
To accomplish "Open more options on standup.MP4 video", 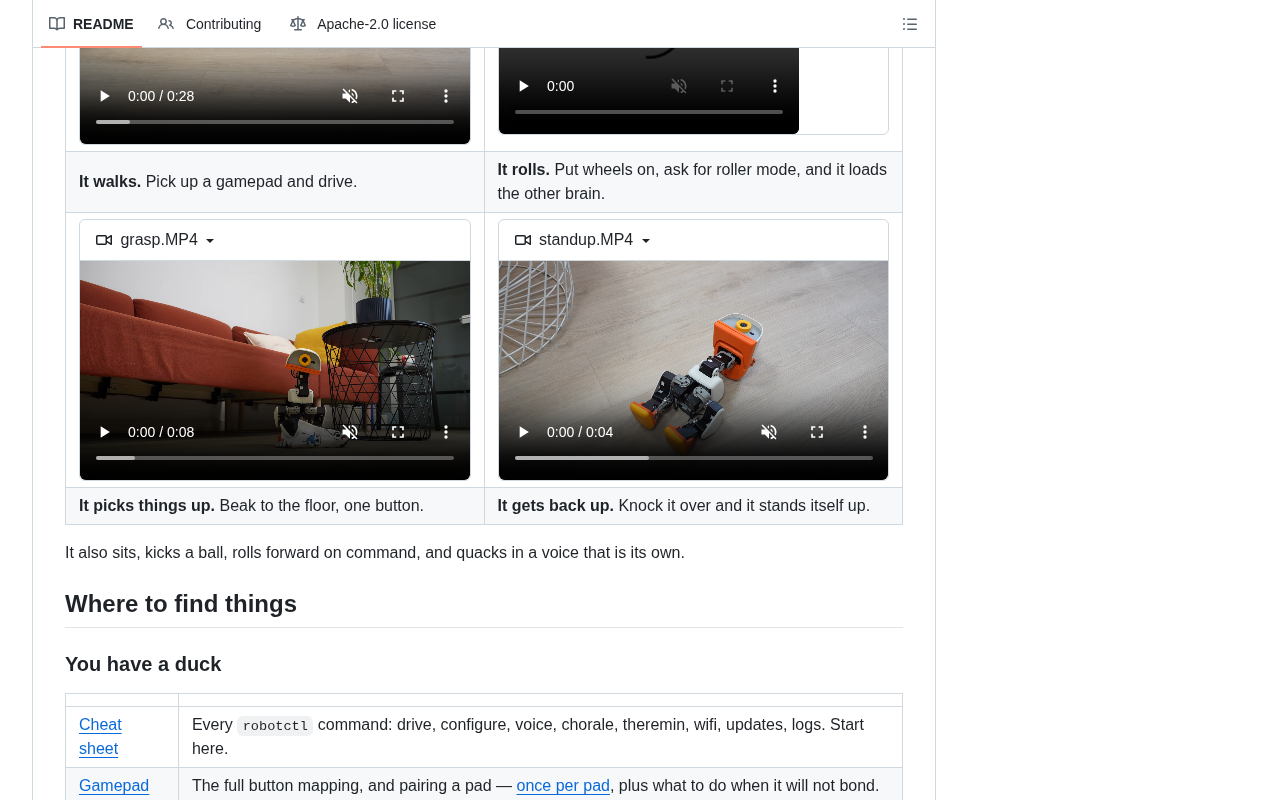I will click(x=865, y=432).
